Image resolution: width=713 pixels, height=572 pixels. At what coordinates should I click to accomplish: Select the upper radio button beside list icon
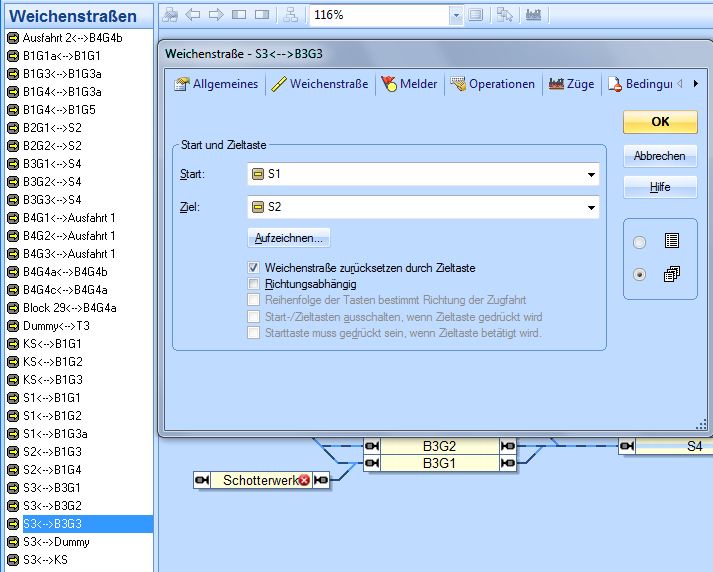(x=640, y=242)
